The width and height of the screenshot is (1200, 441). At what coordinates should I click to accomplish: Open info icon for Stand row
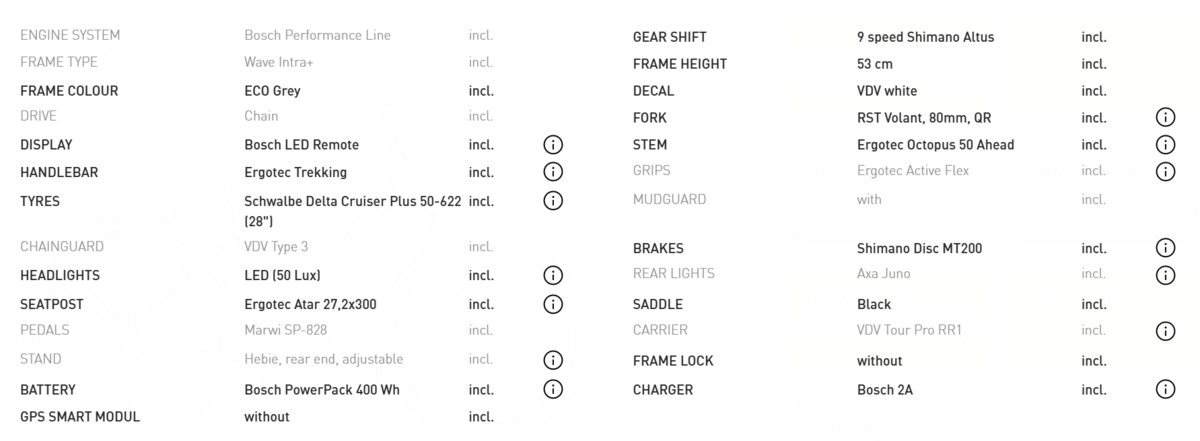point(553,360)
